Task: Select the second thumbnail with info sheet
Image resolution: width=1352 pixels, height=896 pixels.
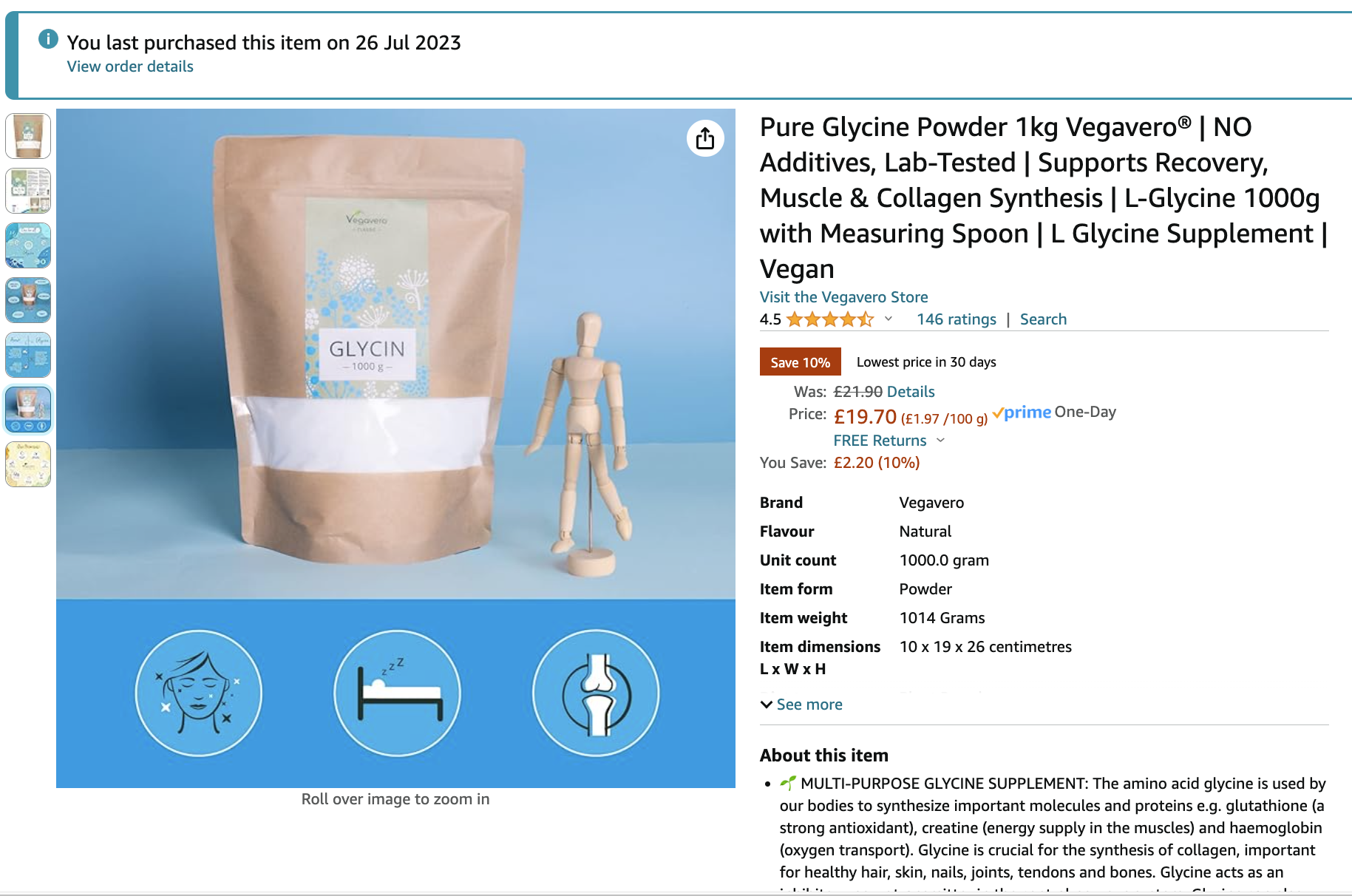Action: (28, 191)
